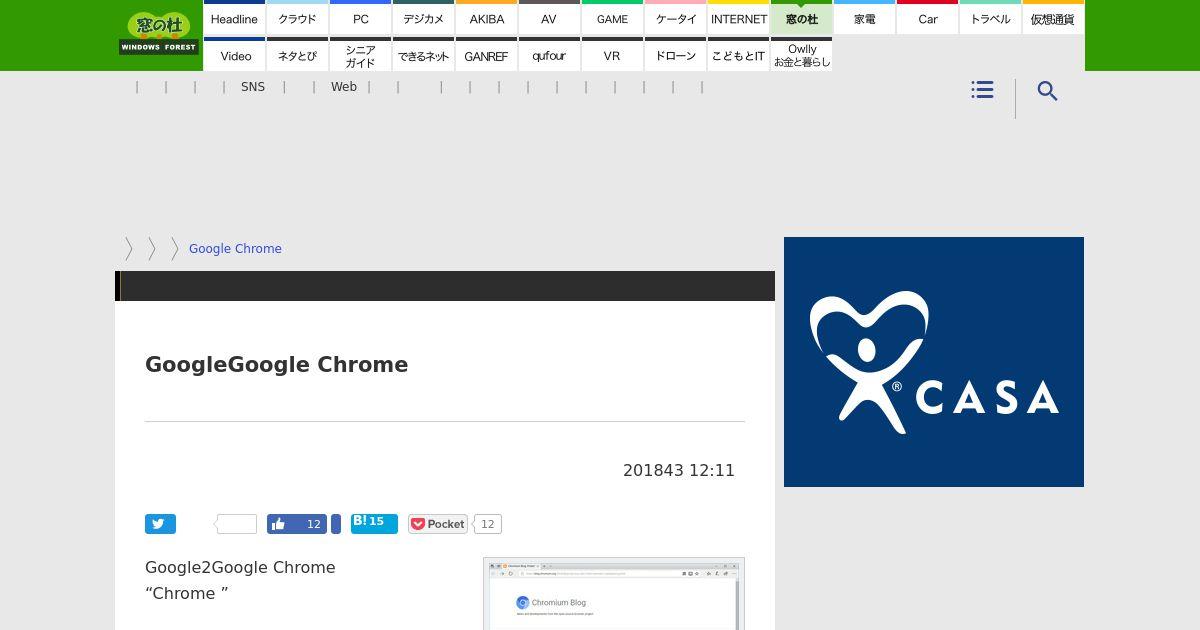1200x630 pixels.
Task: Click the 201843 12:11 publication date
Action: 679,470
